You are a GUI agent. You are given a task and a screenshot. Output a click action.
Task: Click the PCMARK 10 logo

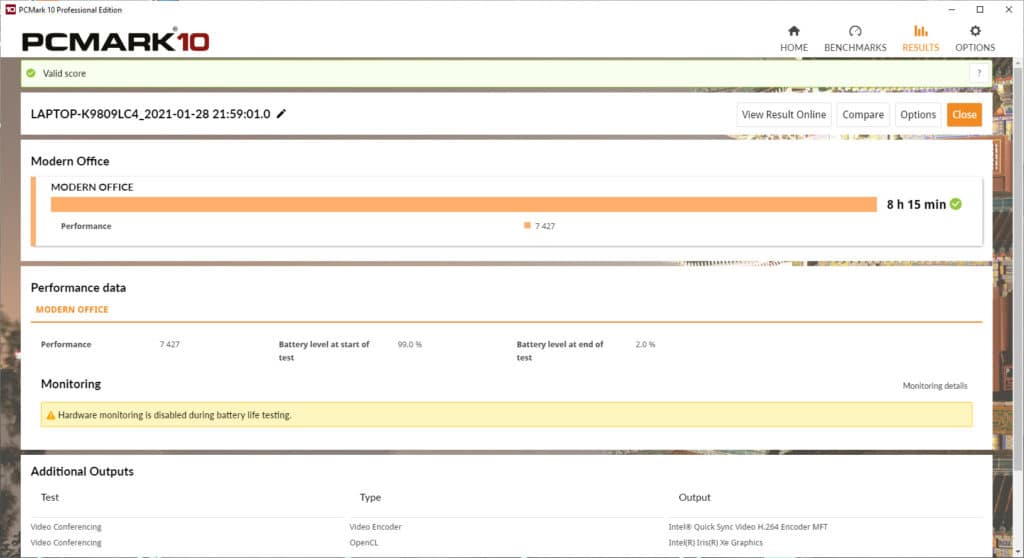point(116,41)
